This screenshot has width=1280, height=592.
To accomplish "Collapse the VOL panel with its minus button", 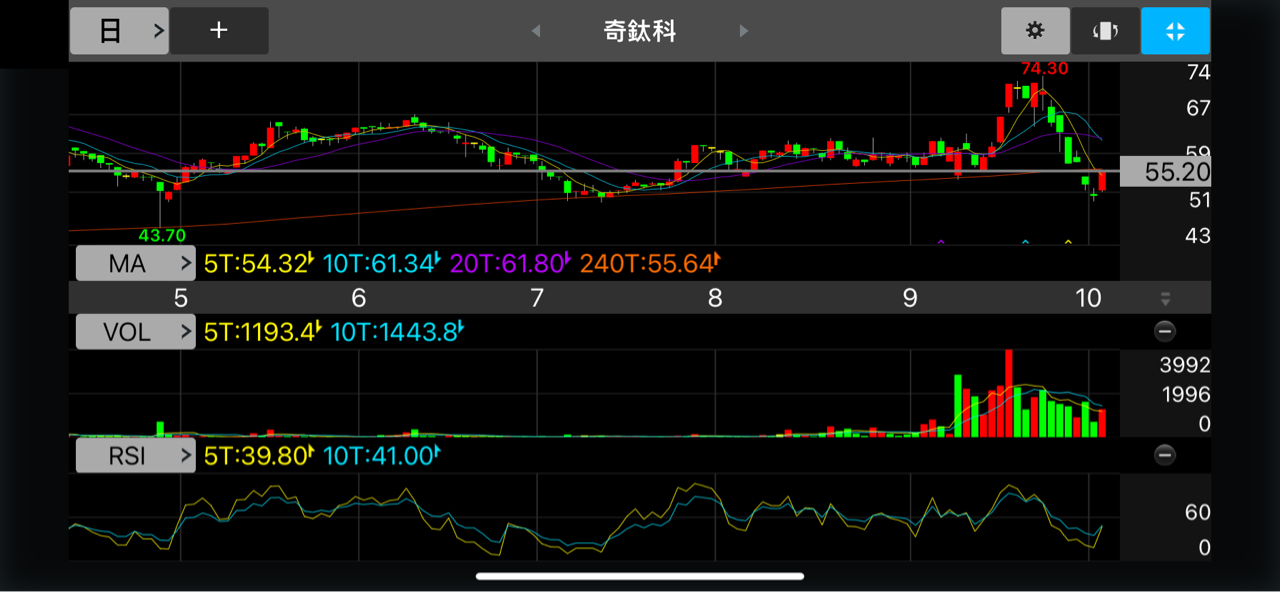I will [x=1165, y=331].
